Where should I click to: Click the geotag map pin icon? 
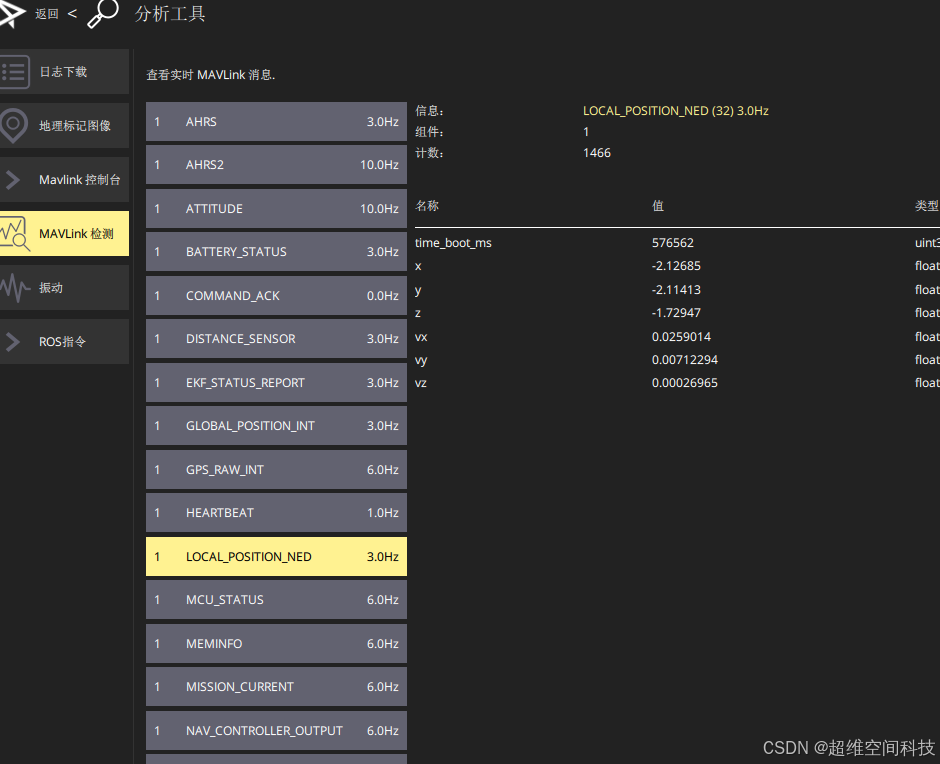coord(13,126)
